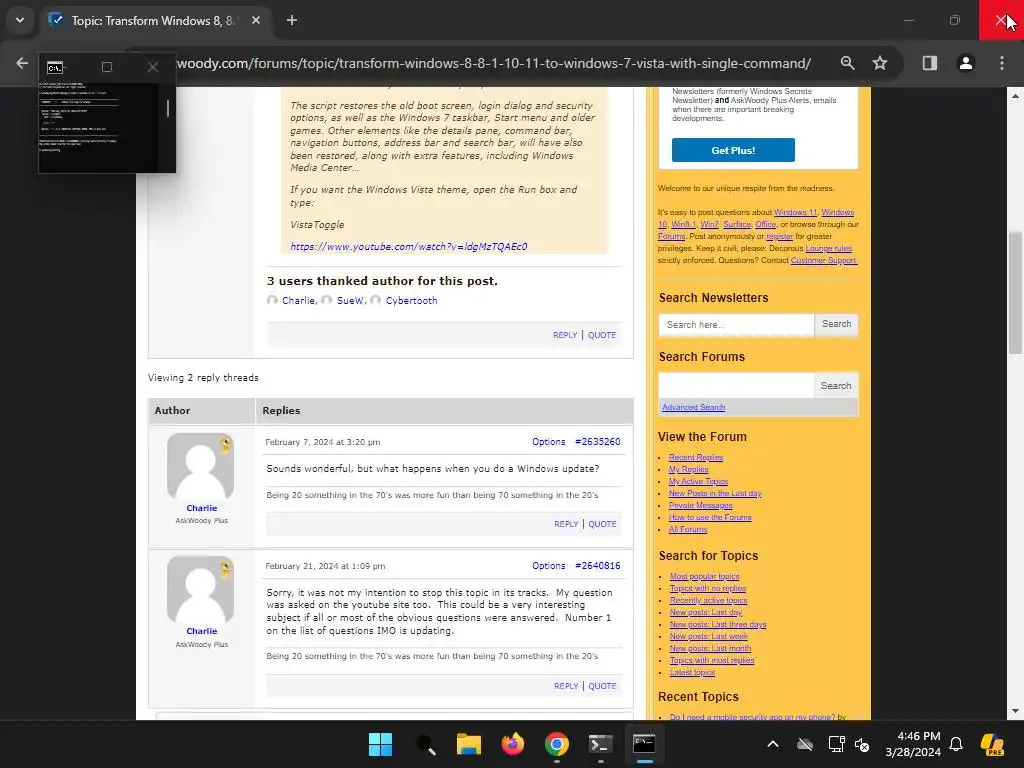Screen dimensions: 1024x768
Task: Click Reply on the February 7 post
Action: 566,524
